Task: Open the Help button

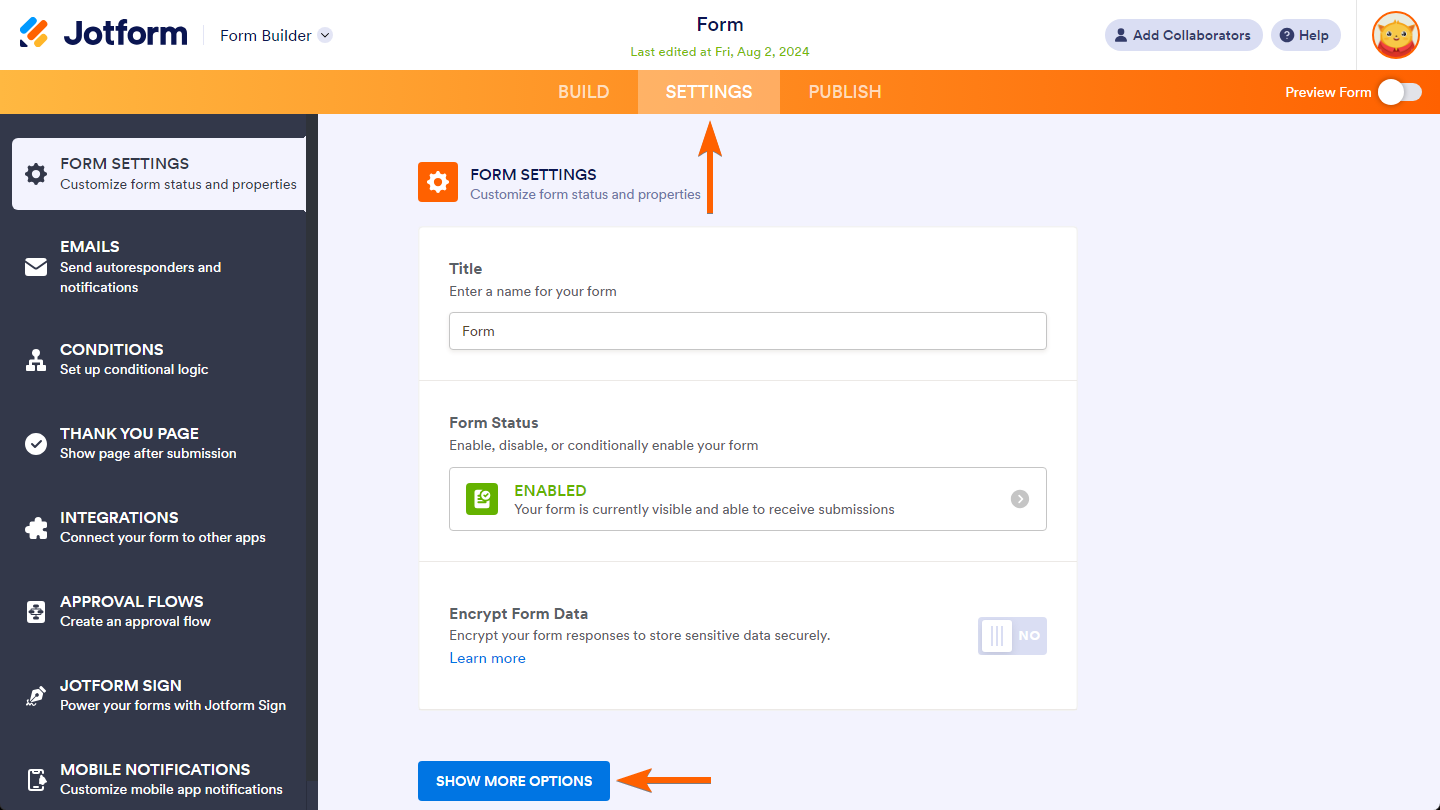Action: [1305, 35]
